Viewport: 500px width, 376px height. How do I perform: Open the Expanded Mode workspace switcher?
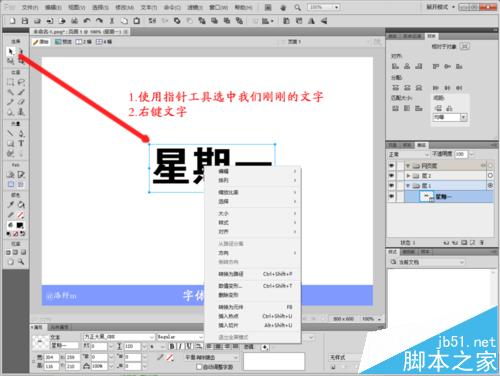(x=440, y=7)
